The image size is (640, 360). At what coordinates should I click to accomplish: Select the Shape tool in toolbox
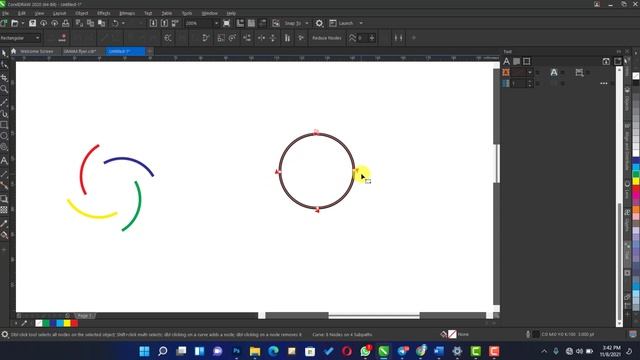pyautogui.click(x=4, y=65)
